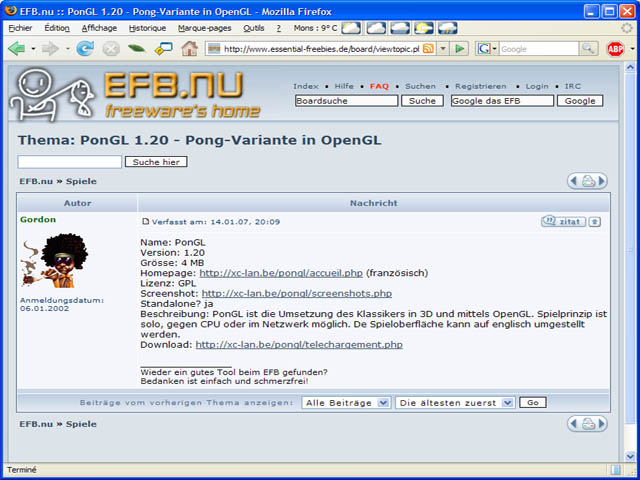
Task: Click the go-to-top arrow icon beside zitat
Action: (595, 222)
